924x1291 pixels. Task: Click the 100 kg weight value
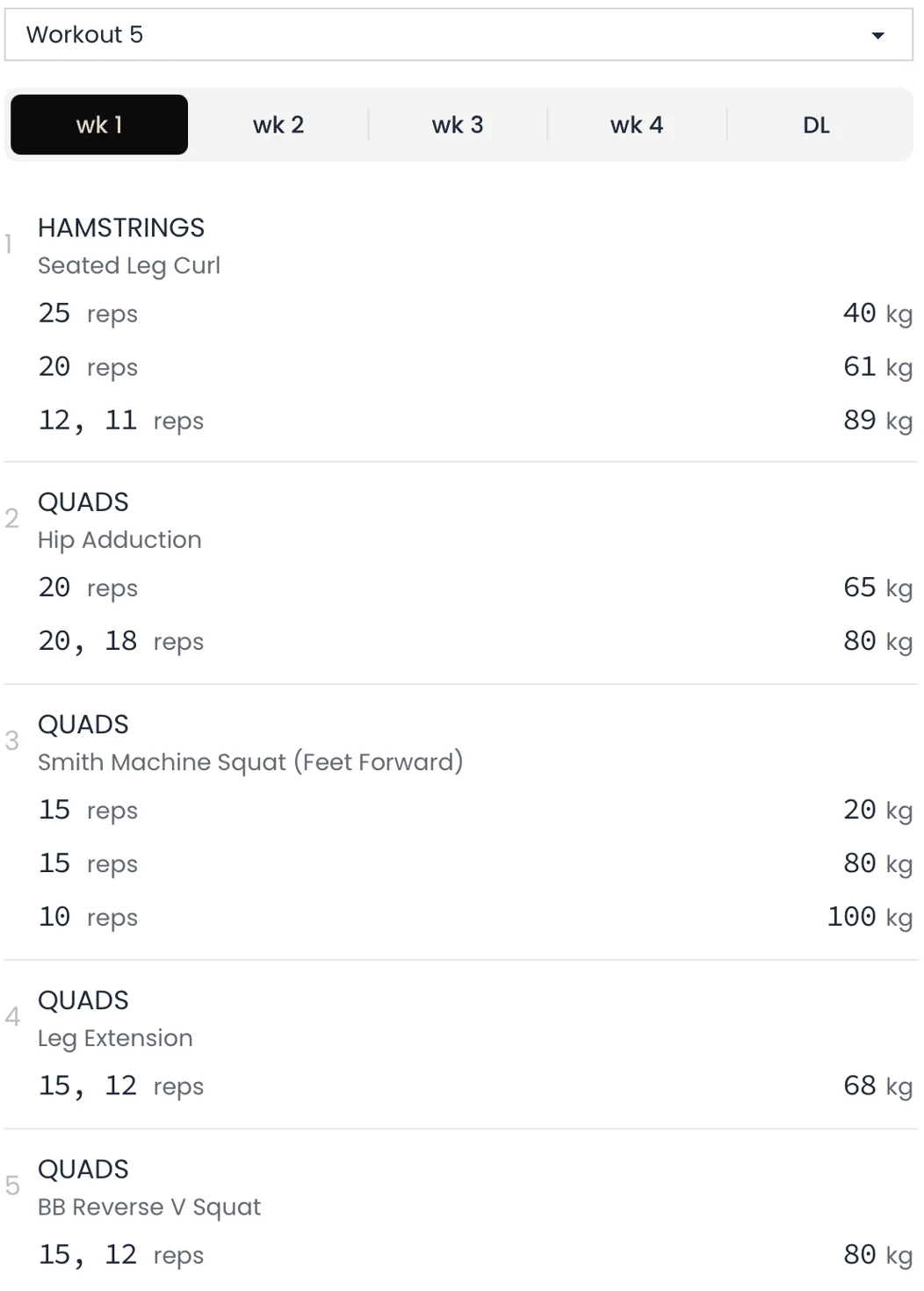[869, 917]
